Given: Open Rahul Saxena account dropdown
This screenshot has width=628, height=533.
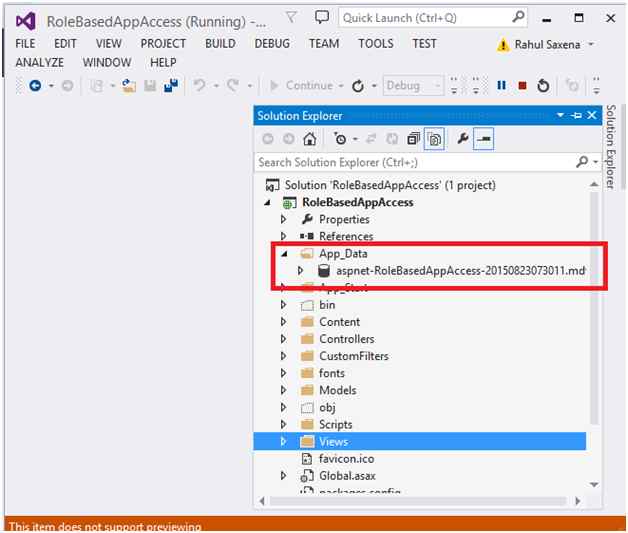Looking at the screenshot, I should click(591, 44).
